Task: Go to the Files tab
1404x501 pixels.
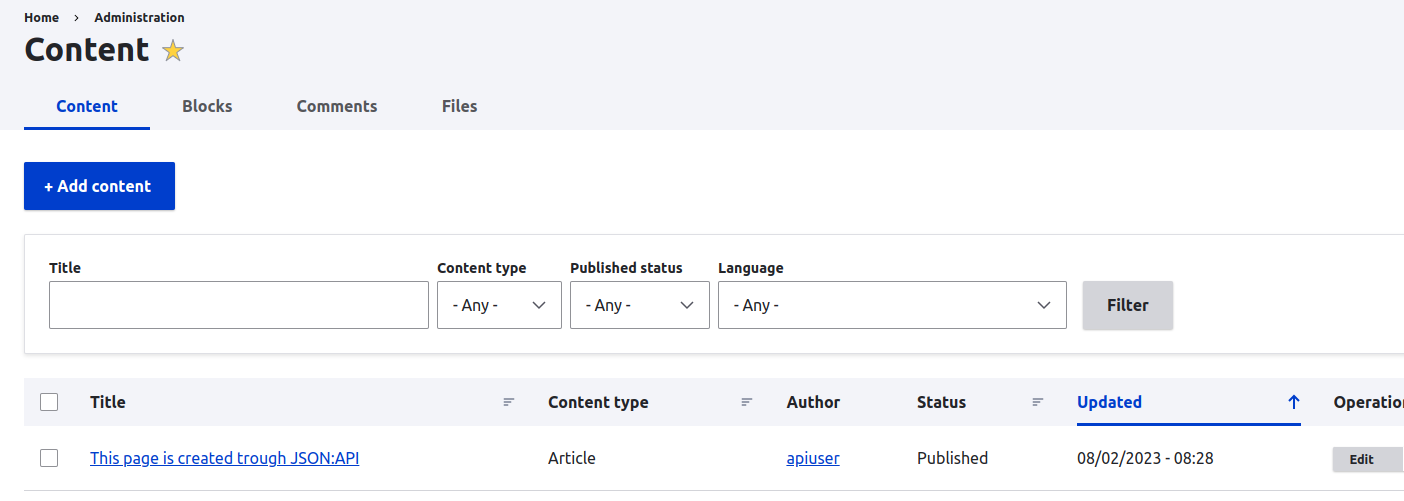Action: [459, 106]
